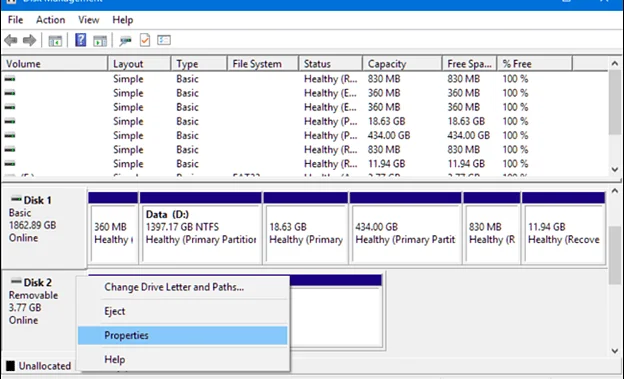Select the 434.00 GB partition block on Disk 1
Viewport: 624px width, 379px height.
pos(406,228)
